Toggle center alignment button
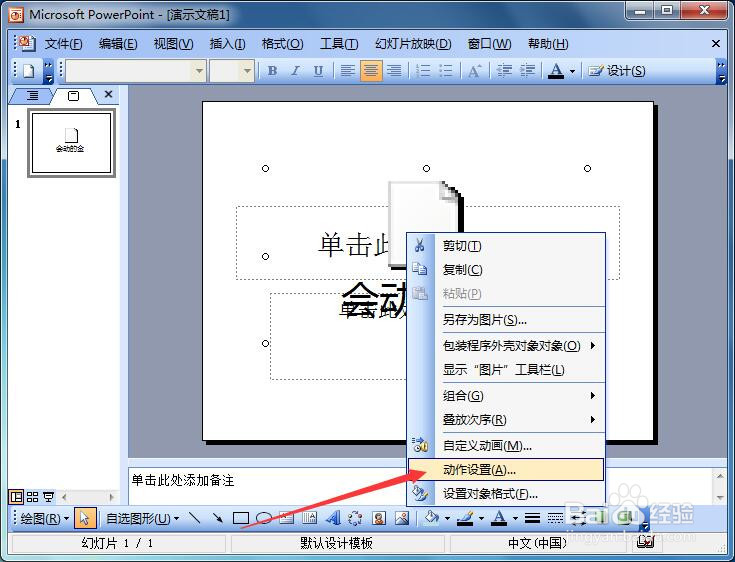The image size is (735, 562). (371, 71)
